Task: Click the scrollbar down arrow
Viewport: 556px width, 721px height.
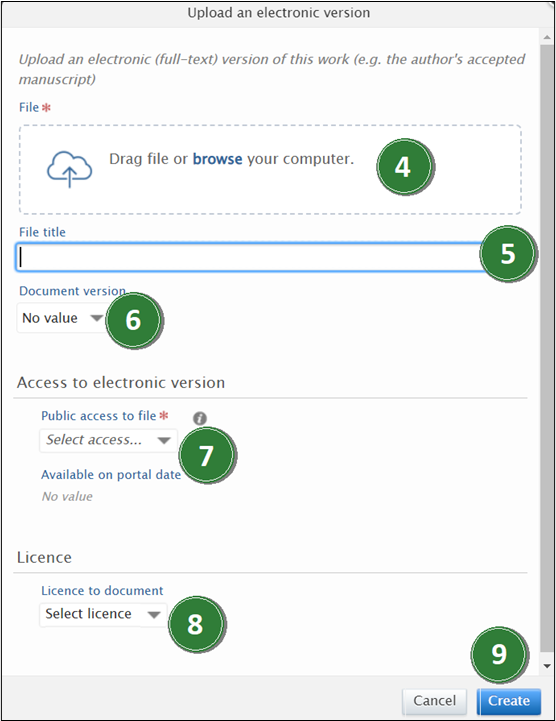Action: pos(547,665)
